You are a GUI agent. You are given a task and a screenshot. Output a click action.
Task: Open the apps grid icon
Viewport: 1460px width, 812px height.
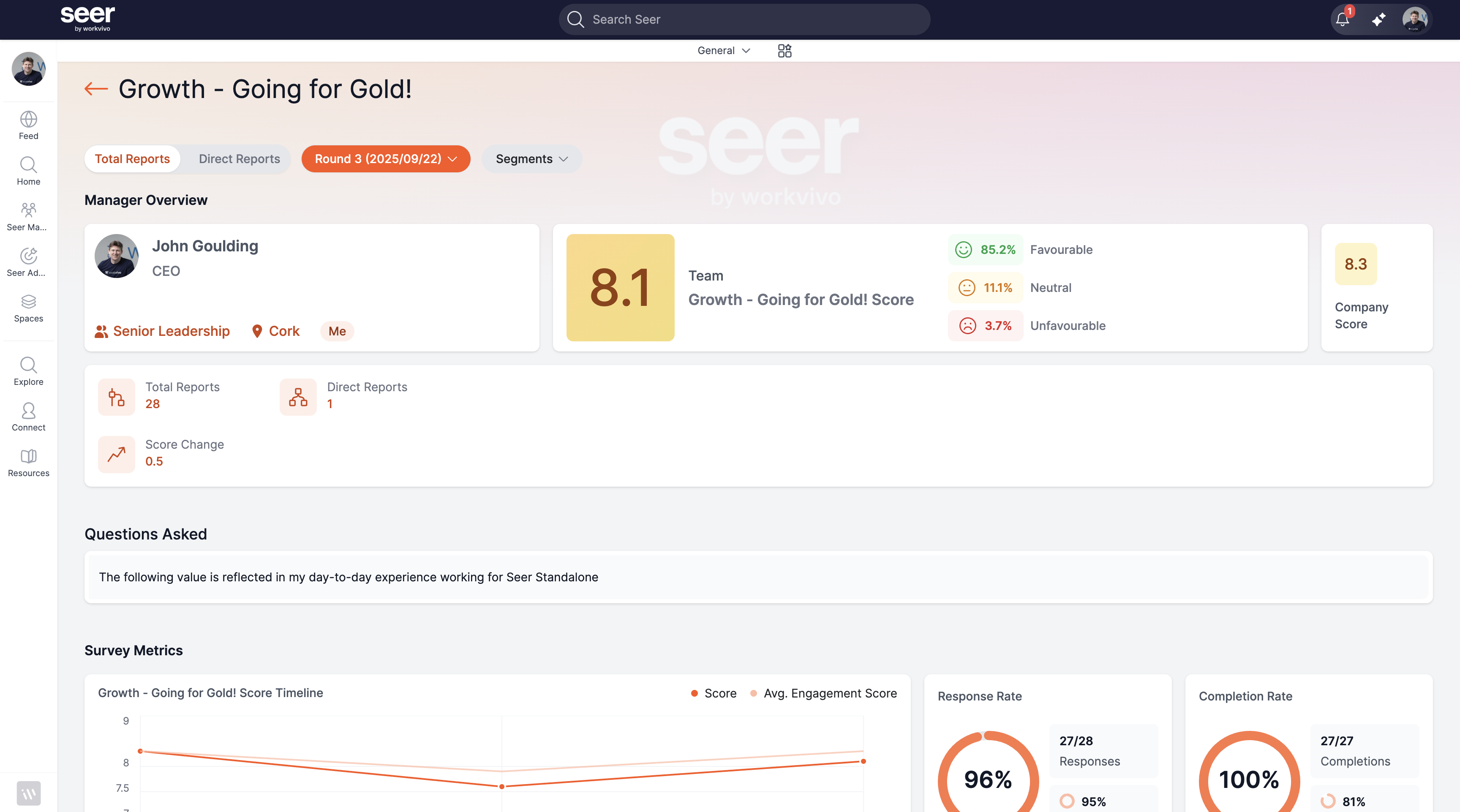pos(784,51)
